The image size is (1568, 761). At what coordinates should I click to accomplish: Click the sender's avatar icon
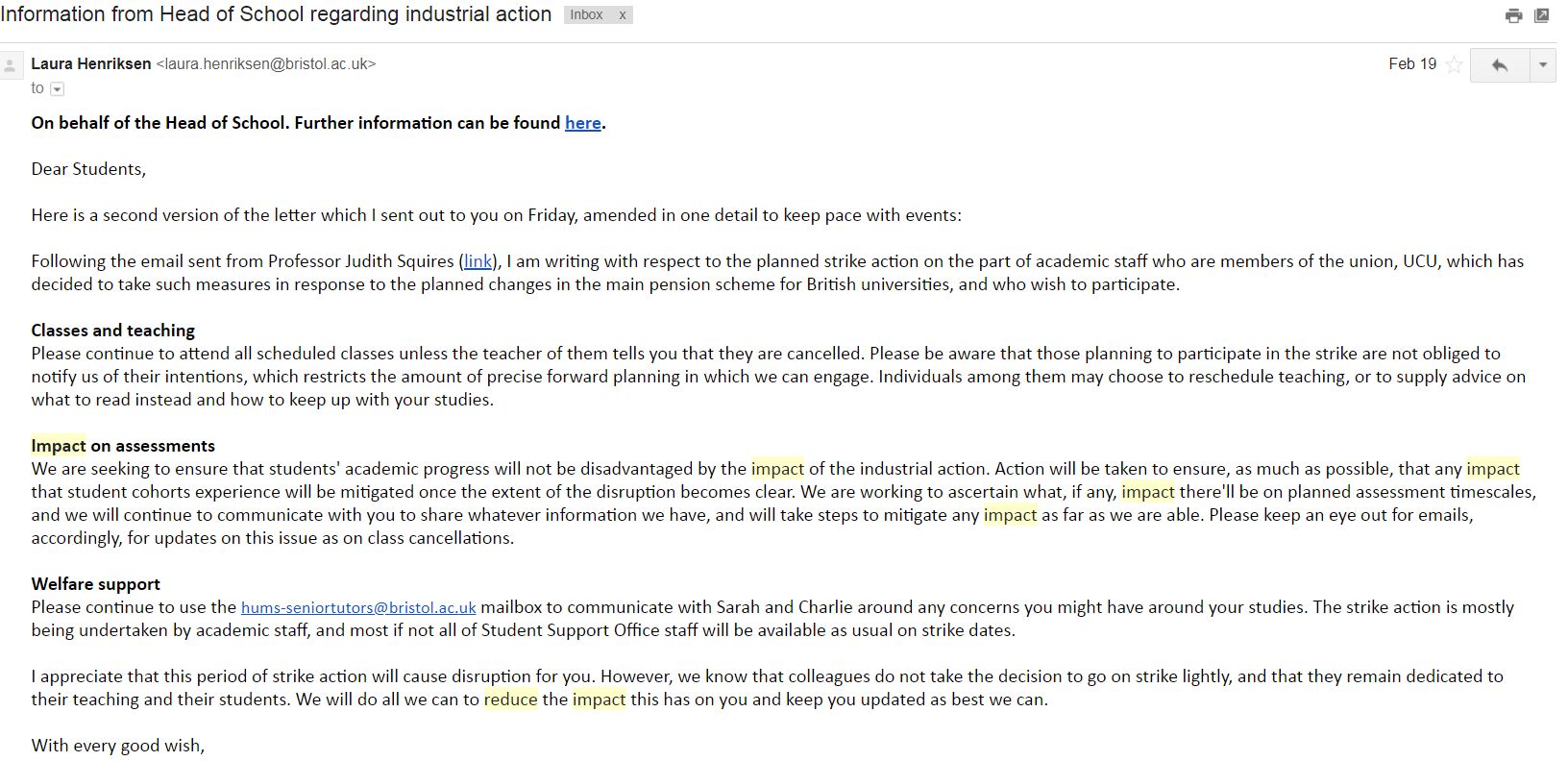(11, 65)
